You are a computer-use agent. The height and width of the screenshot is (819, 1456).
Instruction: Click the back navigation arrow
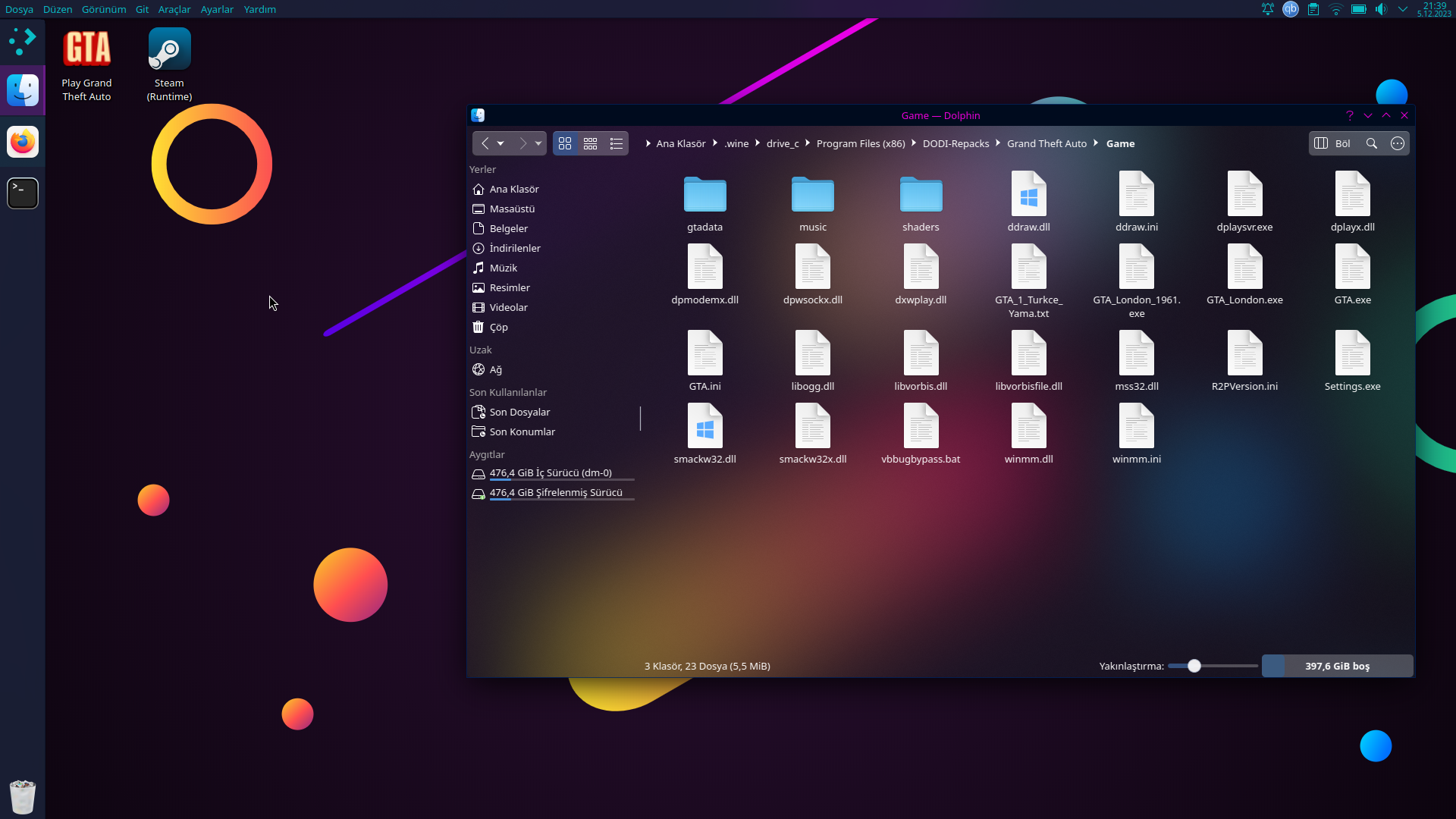click(485, 143)
